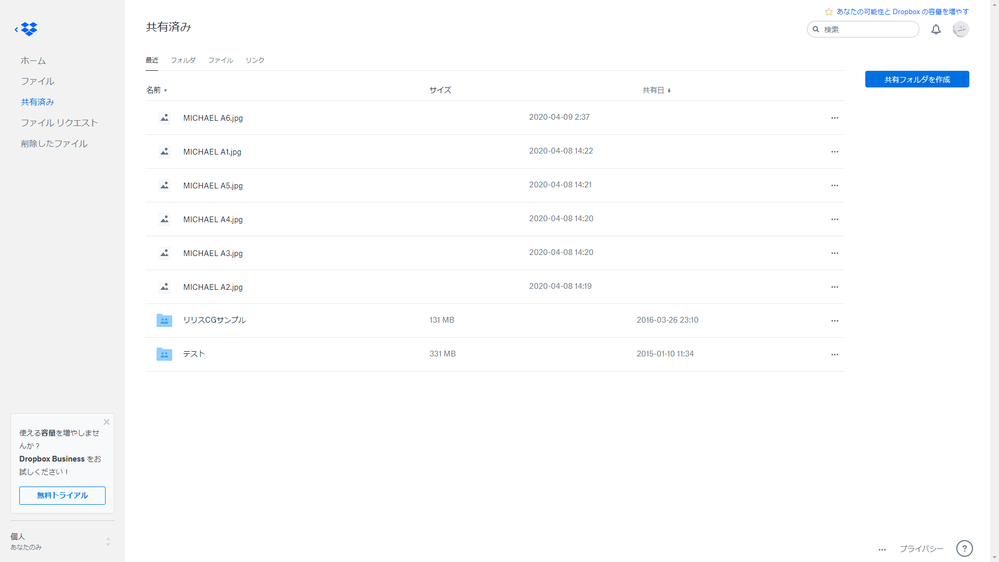Open the リリスCGサンプル folder name

tap(214, 320)
